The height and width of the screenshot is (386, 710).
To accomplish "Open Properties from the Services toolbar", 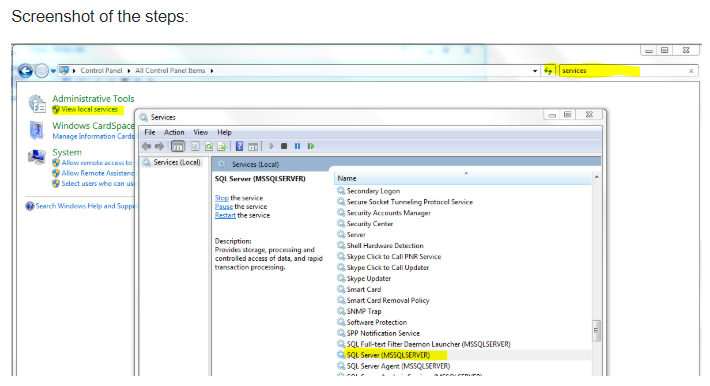I will point(195,146).
